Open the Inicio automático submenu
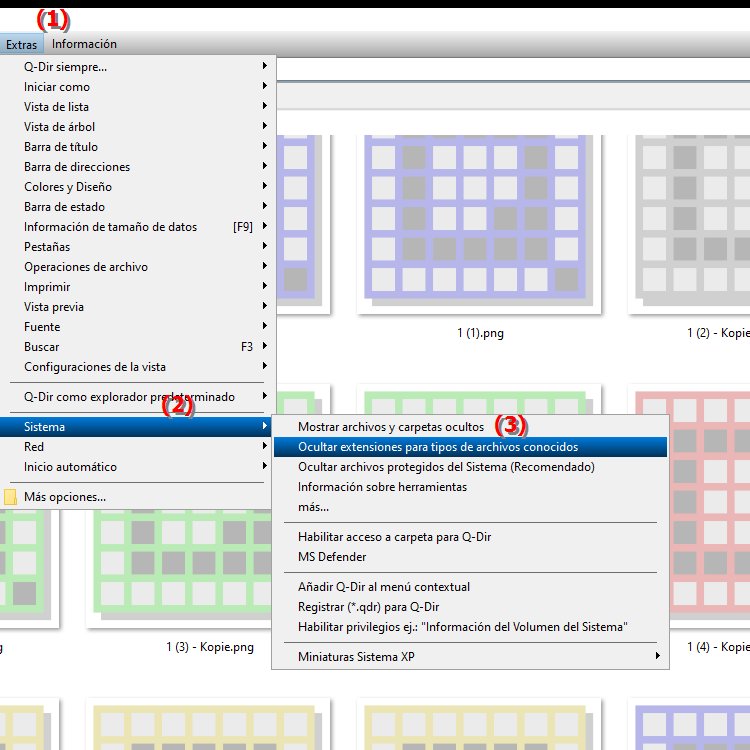750x750 pixels. 136,467
